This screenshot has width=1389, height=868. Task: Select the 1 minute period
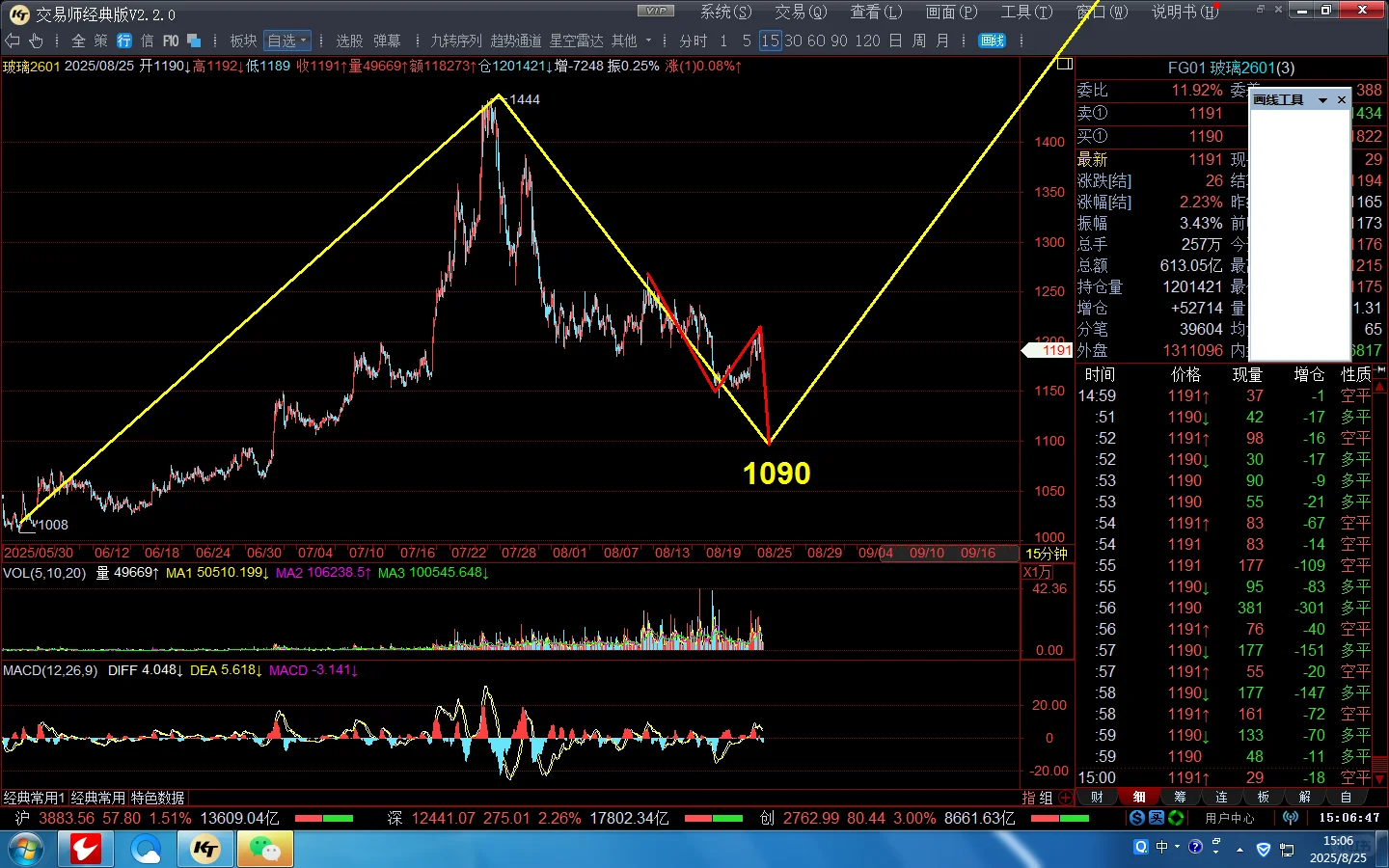coord(723,41)
